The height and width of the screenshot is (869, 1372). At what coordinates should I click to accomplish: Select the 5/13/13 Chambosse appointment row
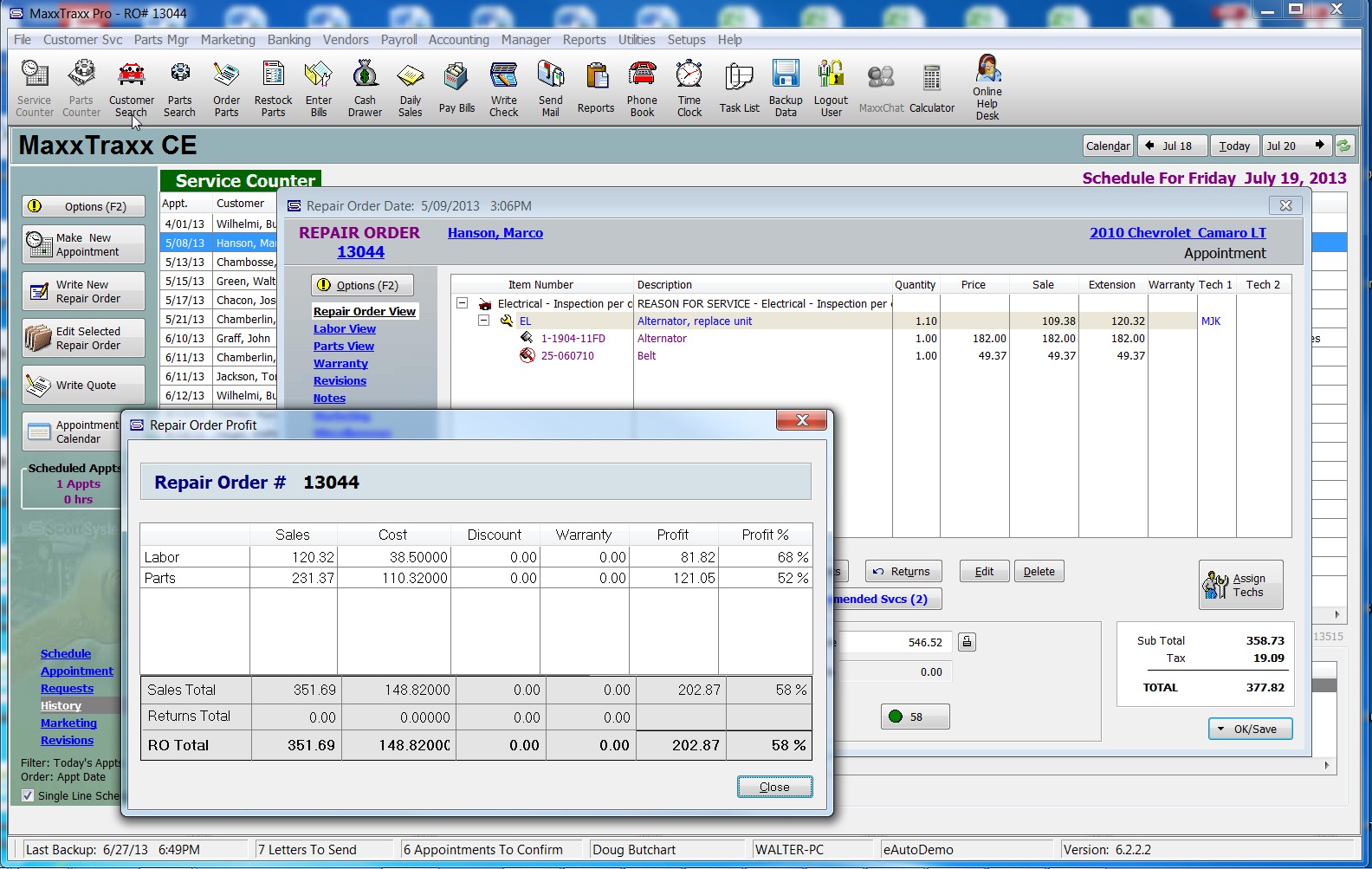point(219,262)
